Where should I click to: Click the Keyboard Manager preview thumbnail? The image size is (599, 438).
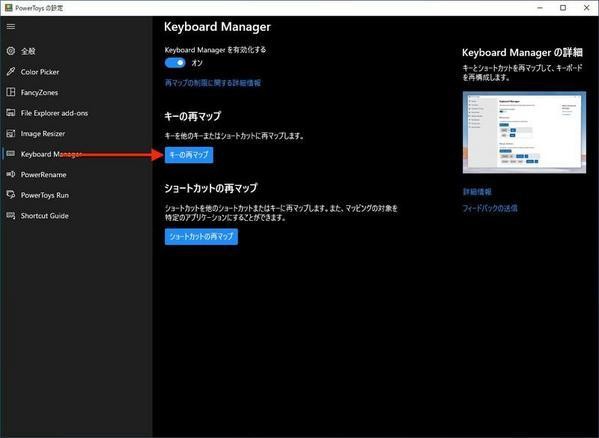point(524,132)
